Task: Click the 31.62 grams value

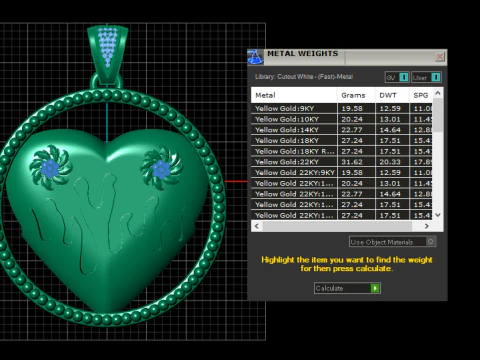Action: (x=352, y=162)
